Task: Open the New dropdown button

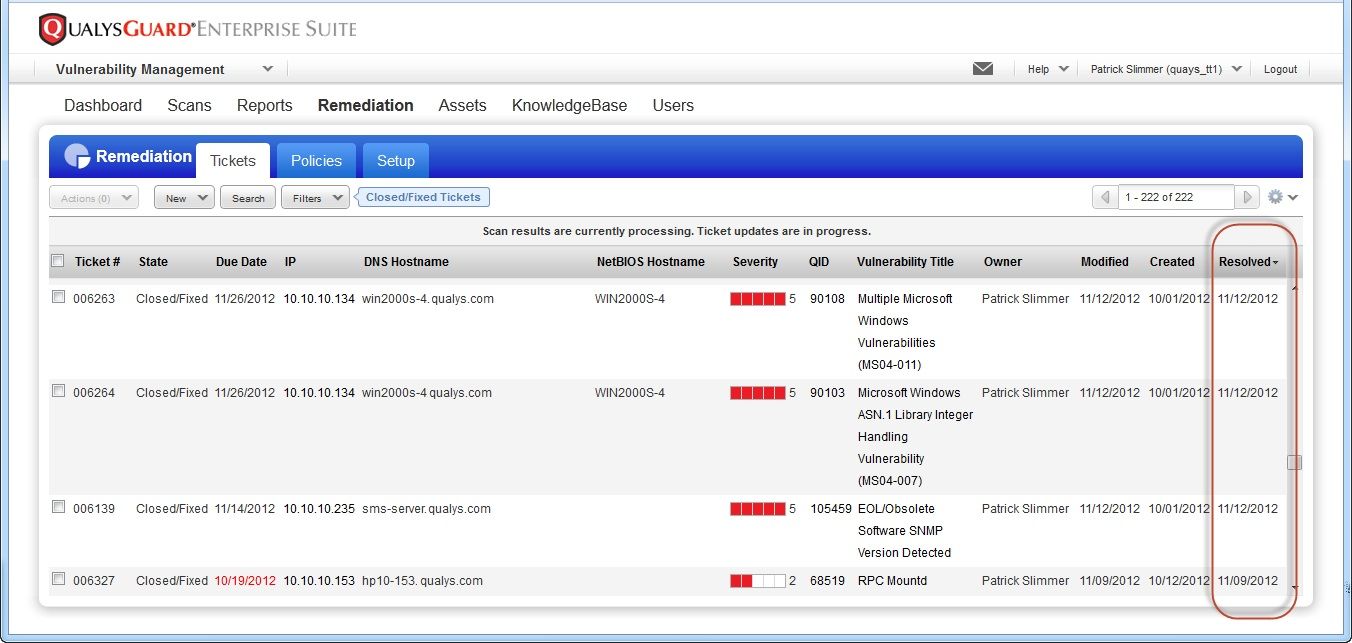Action: (x=184, y=198)
